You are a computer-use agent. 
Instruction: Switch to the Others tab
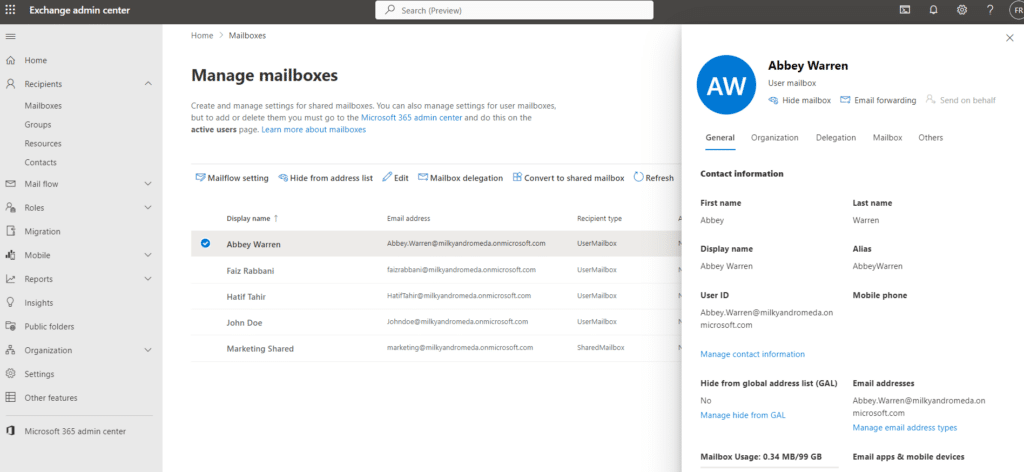coord(931,138)
